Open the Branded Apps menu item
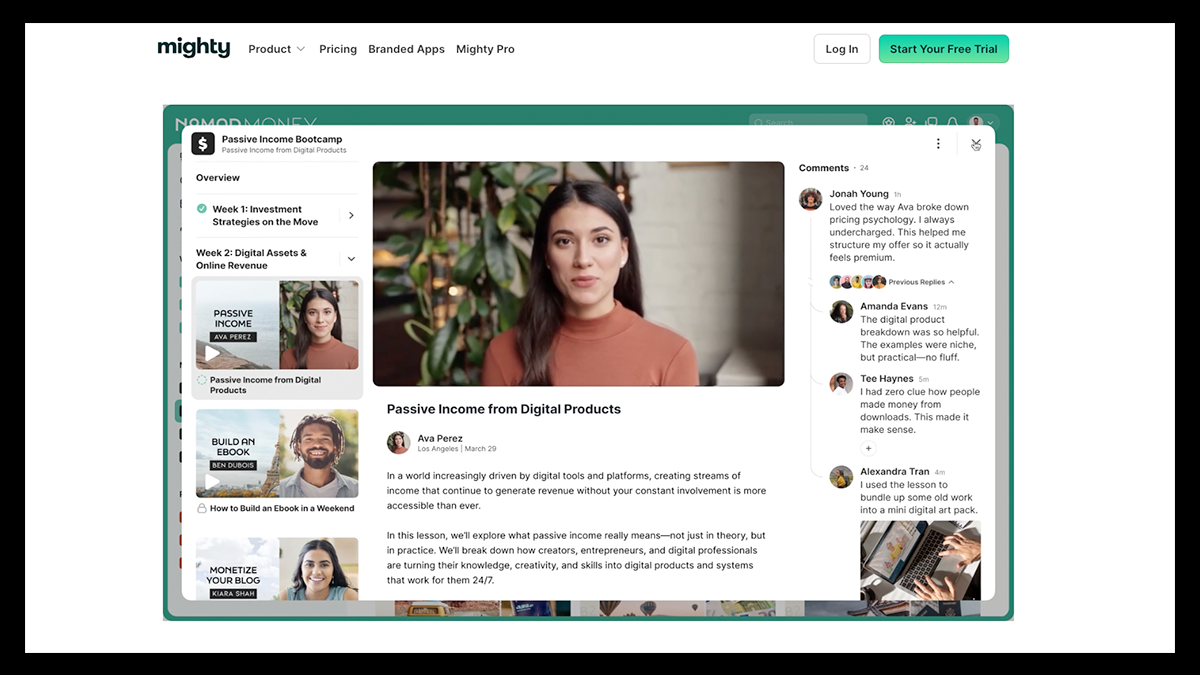The image size is (1200, 675). [406, 49]
